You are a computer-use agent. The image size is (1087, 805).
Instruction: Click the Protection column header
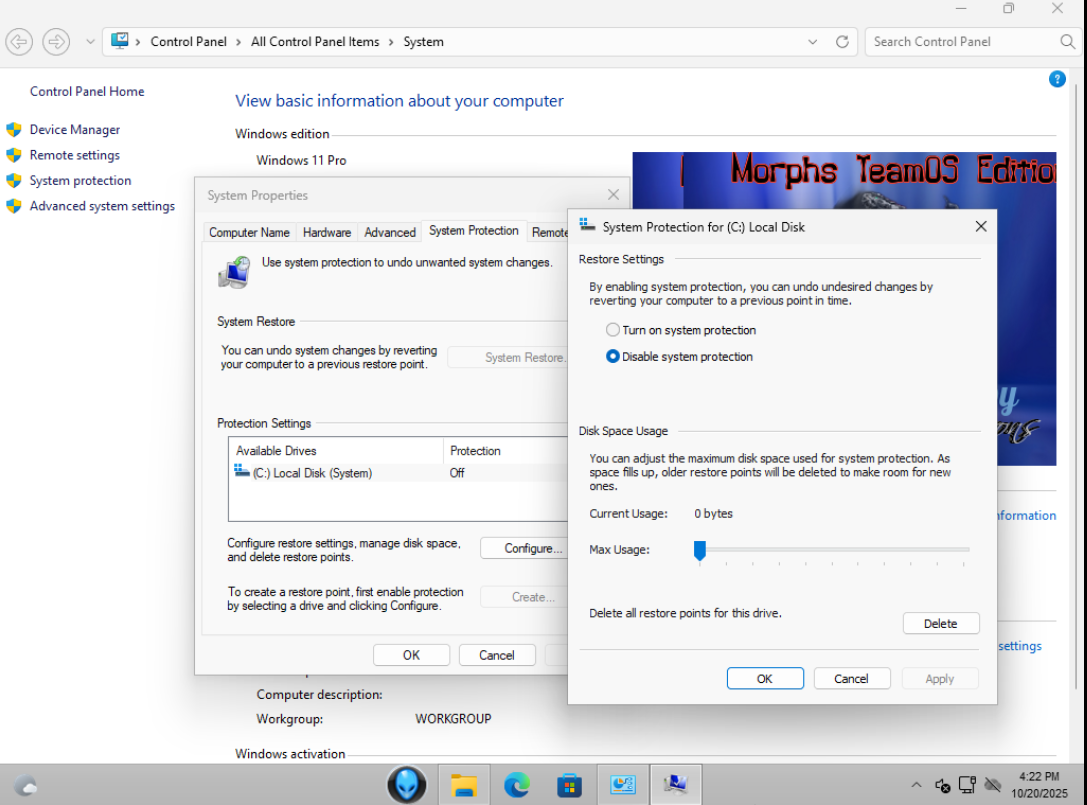tap(505, 451)
